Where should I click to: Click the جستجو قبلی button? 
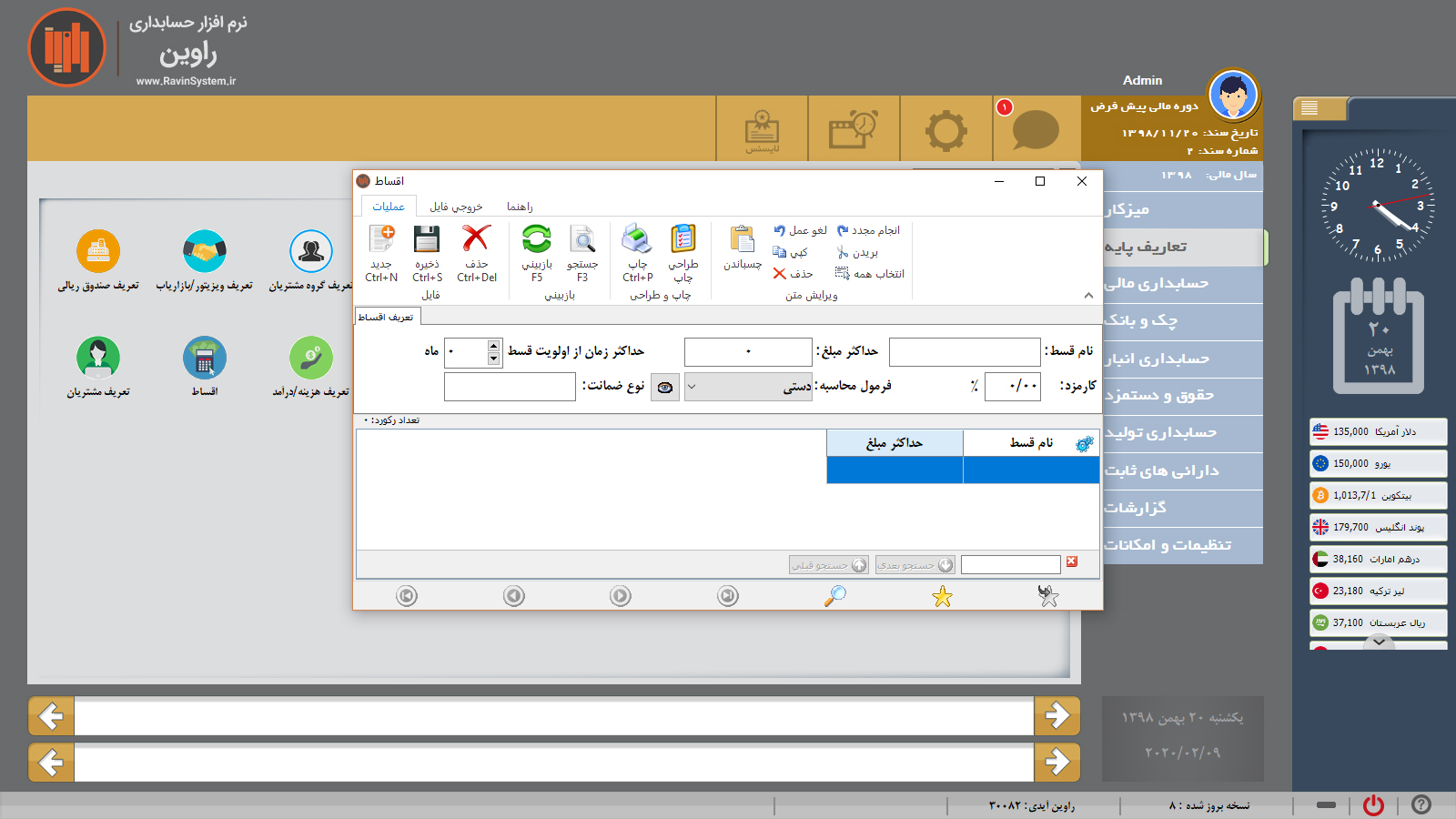(x=829, y=565)
